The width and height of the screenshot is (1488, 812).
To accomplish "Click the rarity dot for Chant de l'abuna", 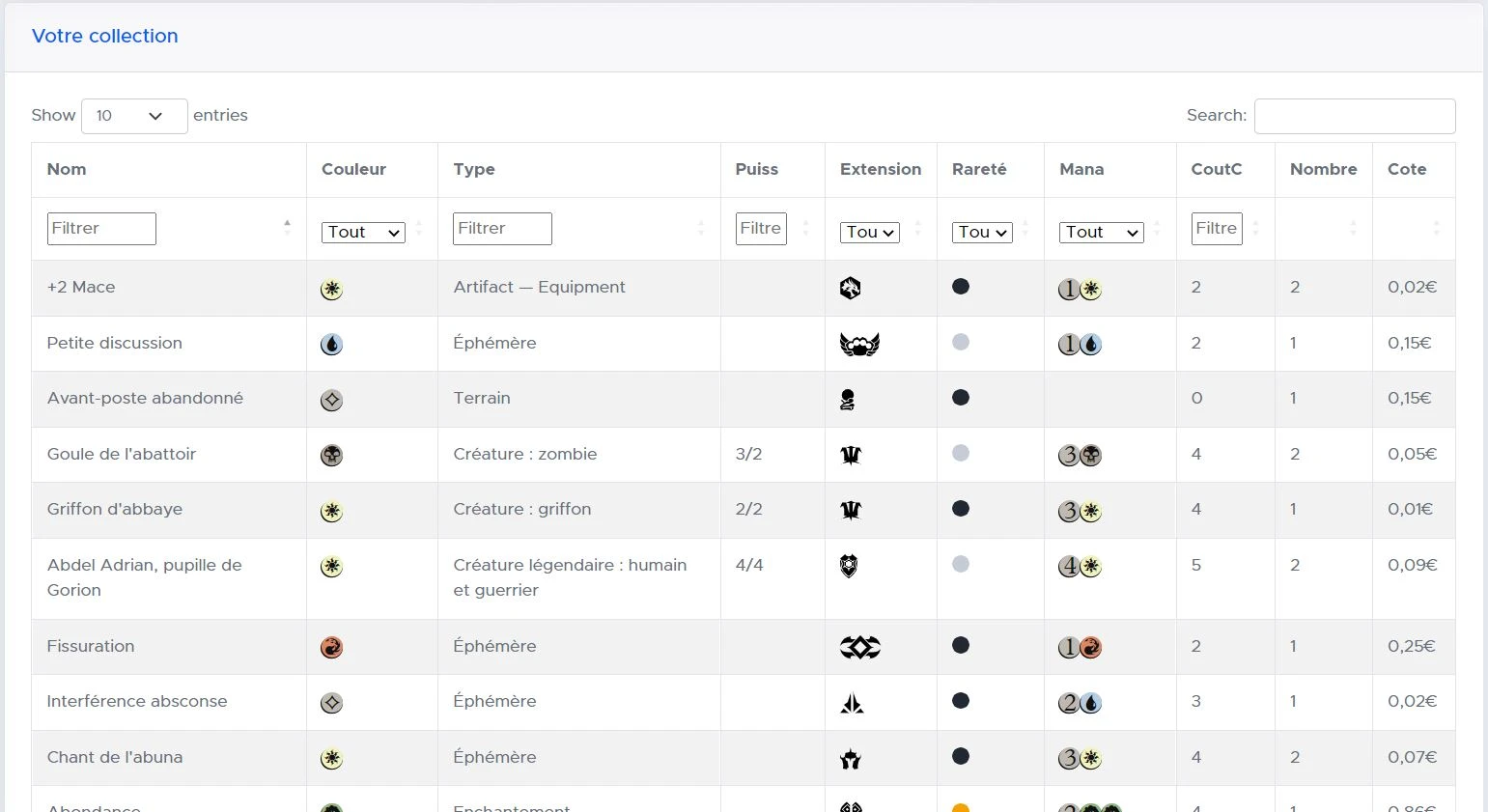I will pos(960,757).
